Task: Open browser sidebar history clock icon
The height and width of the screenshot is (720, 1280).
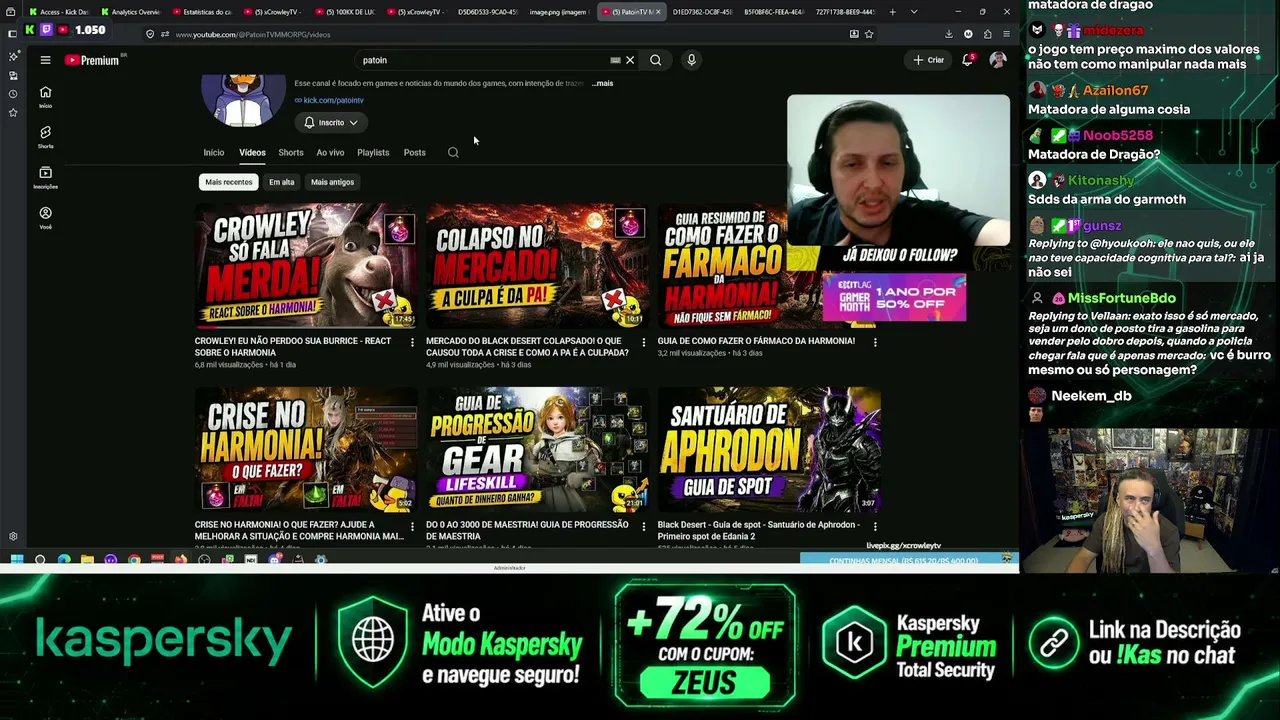Action: pyautogui.click(x=12, y=94)
